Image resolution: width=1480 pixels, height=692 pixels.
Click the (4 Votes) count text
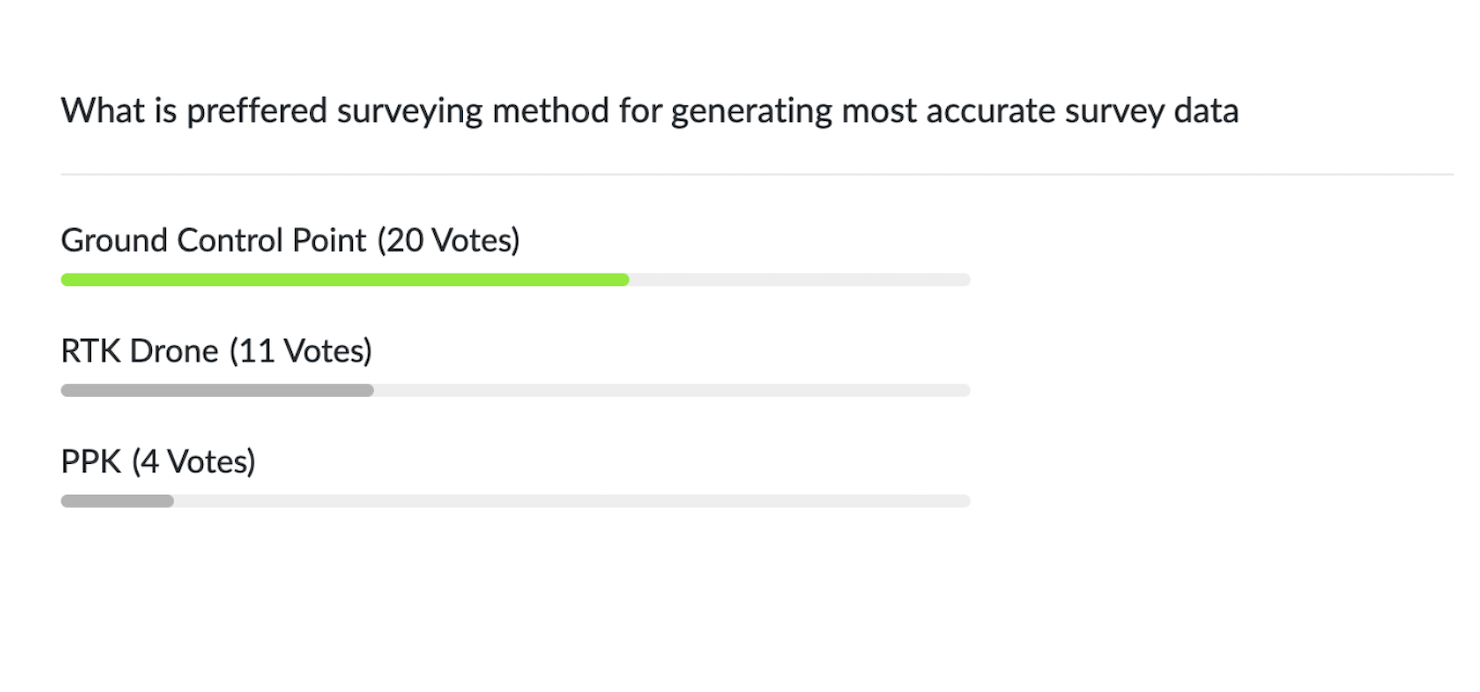point(194,461)
